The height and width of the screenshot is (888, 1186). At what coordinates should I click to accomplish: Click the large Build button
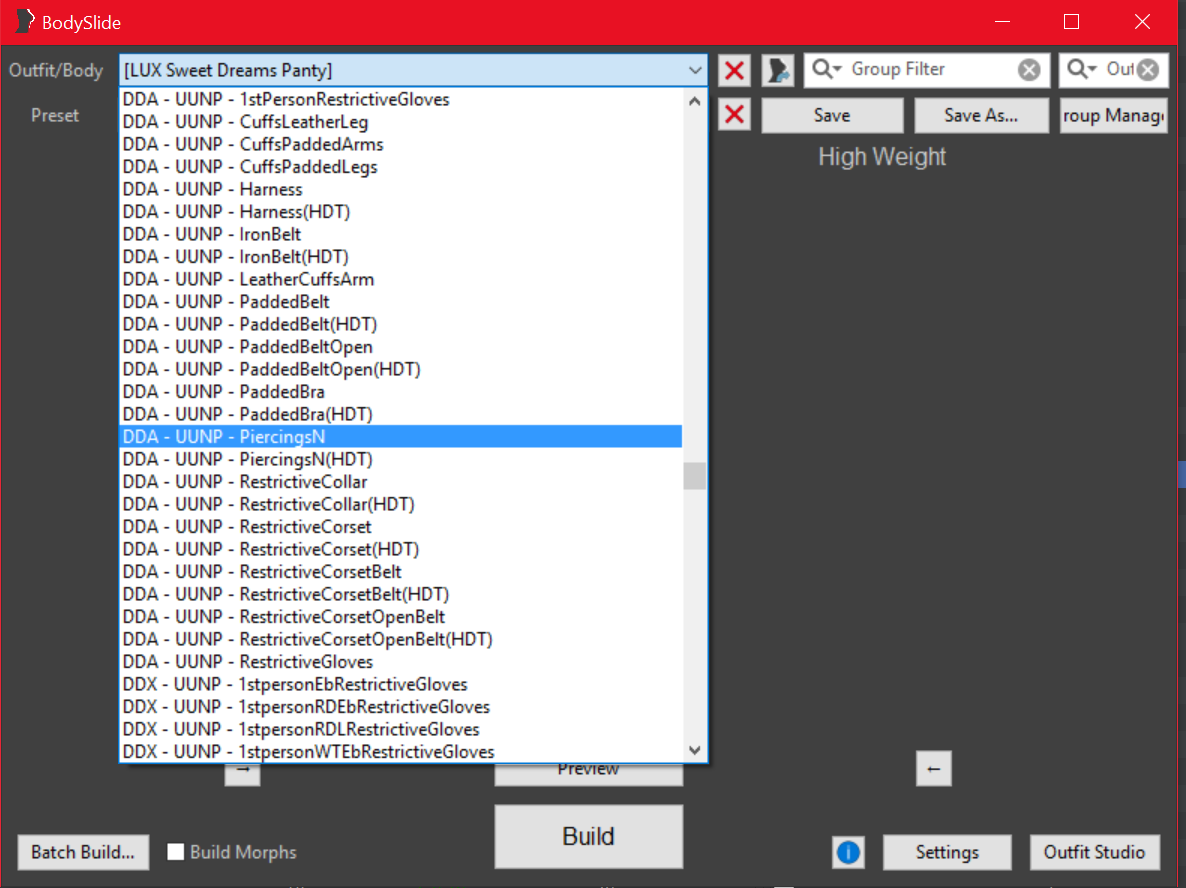(588, 836)
